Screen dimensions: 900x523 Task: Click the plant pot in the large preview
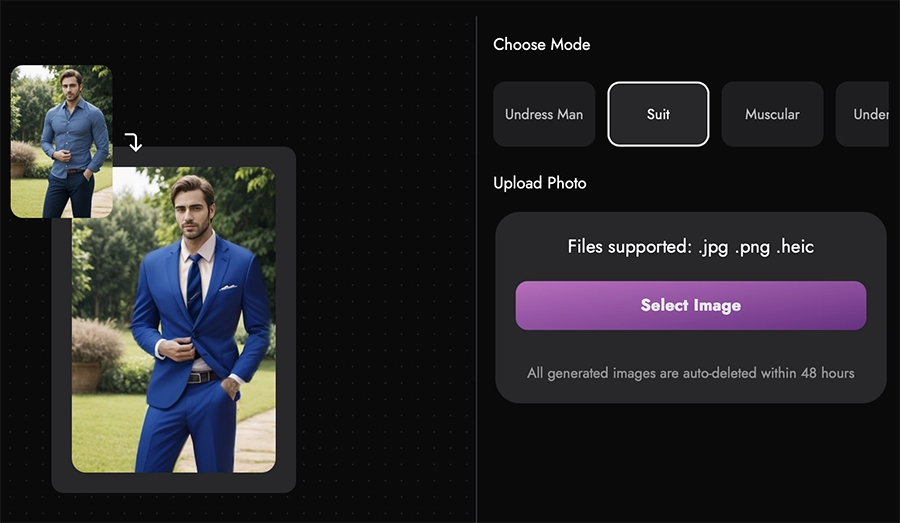(x=88, y=374)
